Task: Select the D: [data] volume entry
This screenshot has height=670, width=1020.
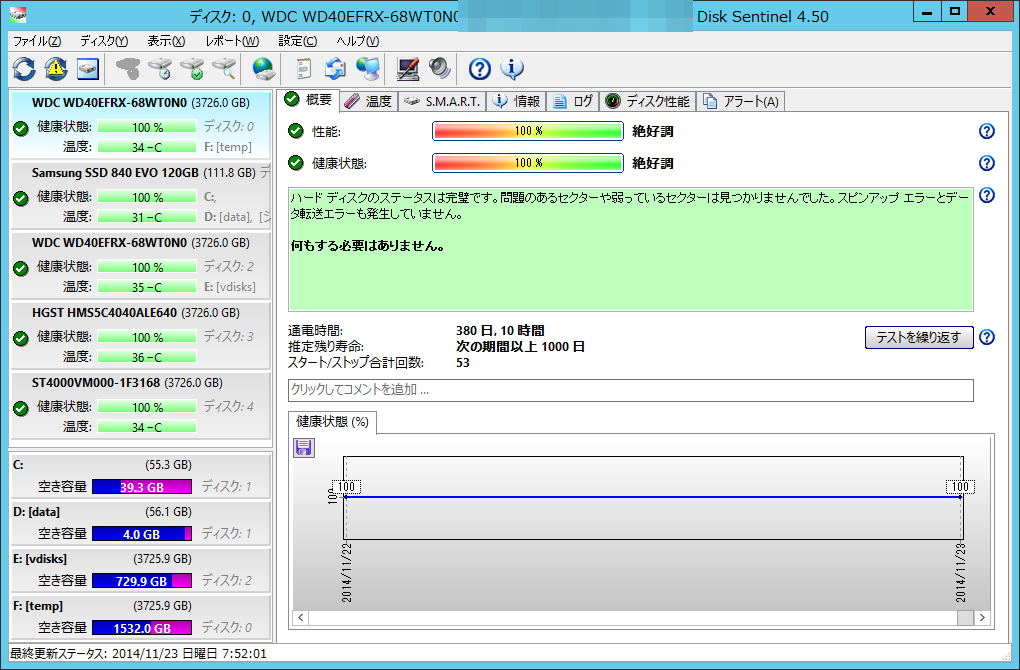Action: (141, 523)
